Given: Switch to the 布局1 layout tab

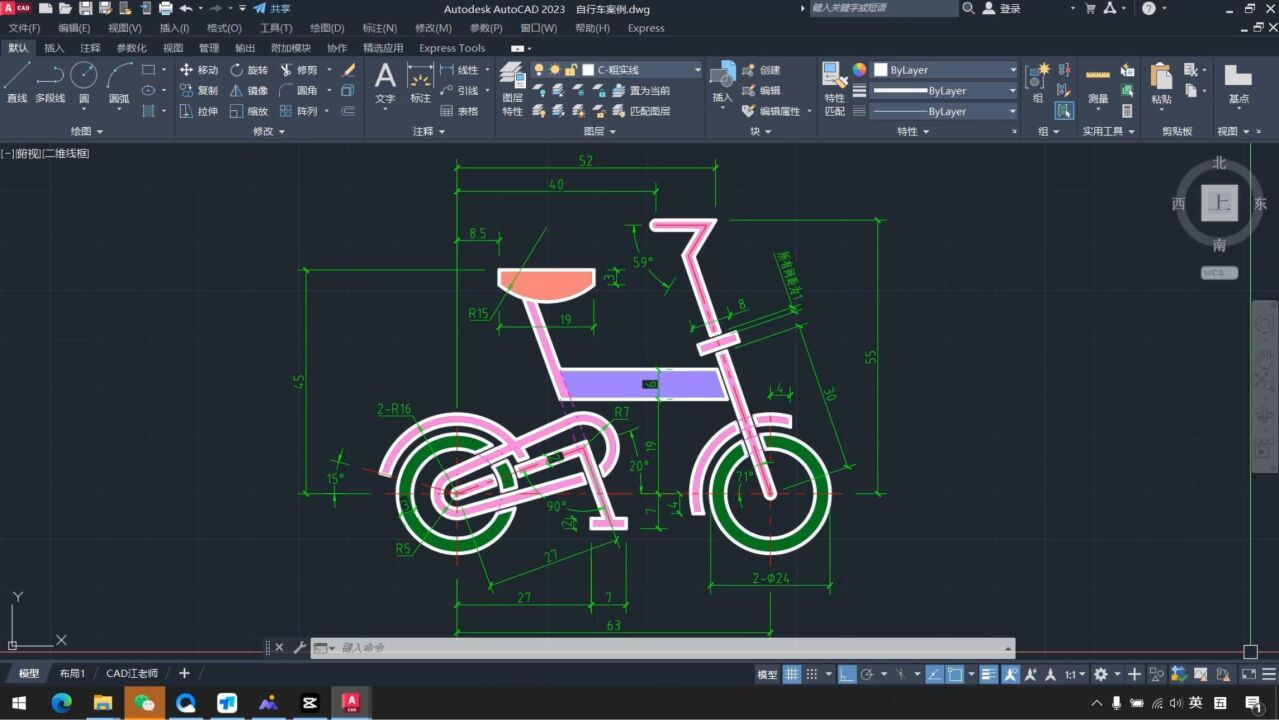Looking at the screenshot, I should coord(72,673).
